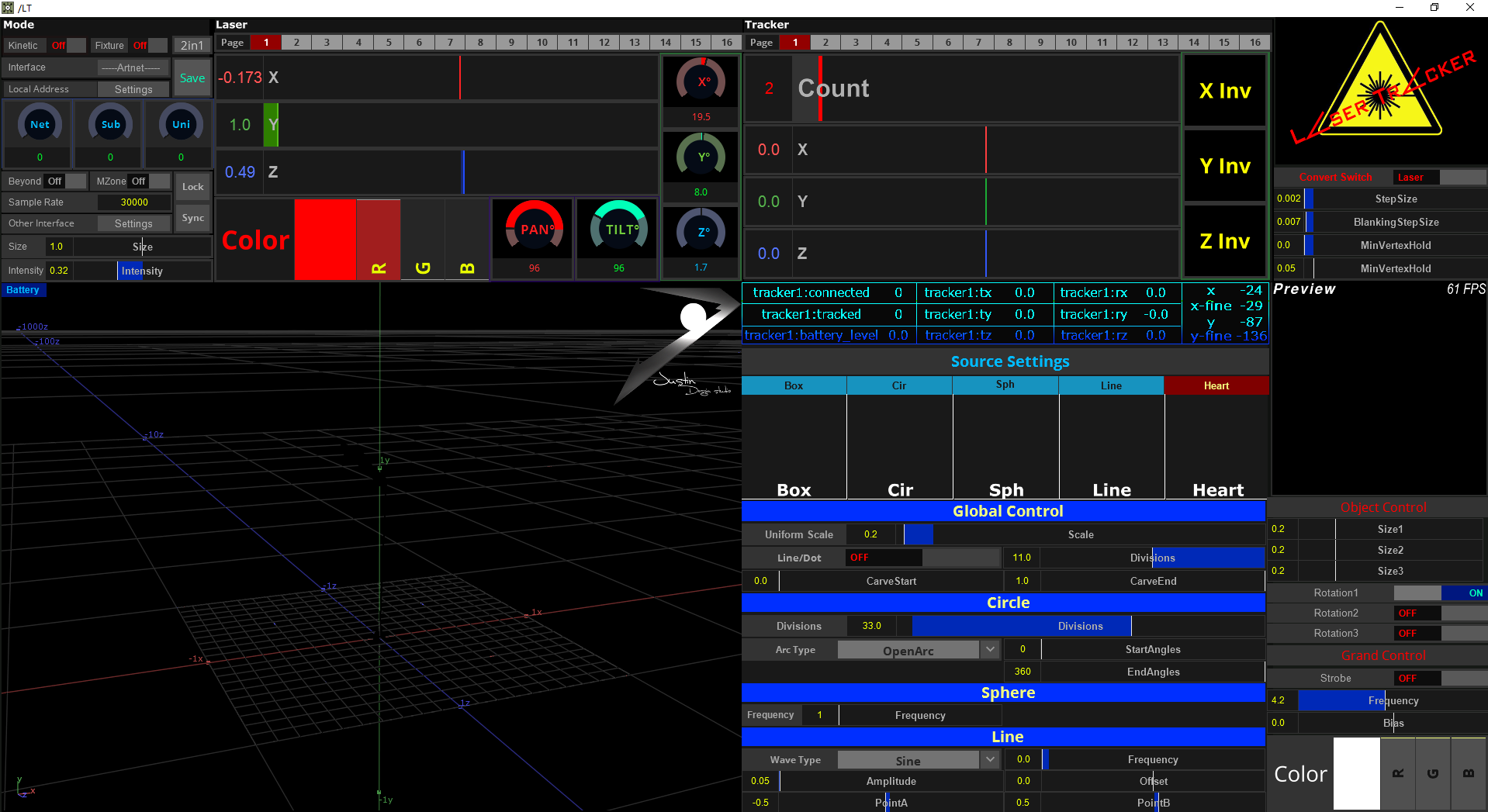The image size is (1488, 812).
Task: Toggle the Kinetic switch
Action: 67,46
